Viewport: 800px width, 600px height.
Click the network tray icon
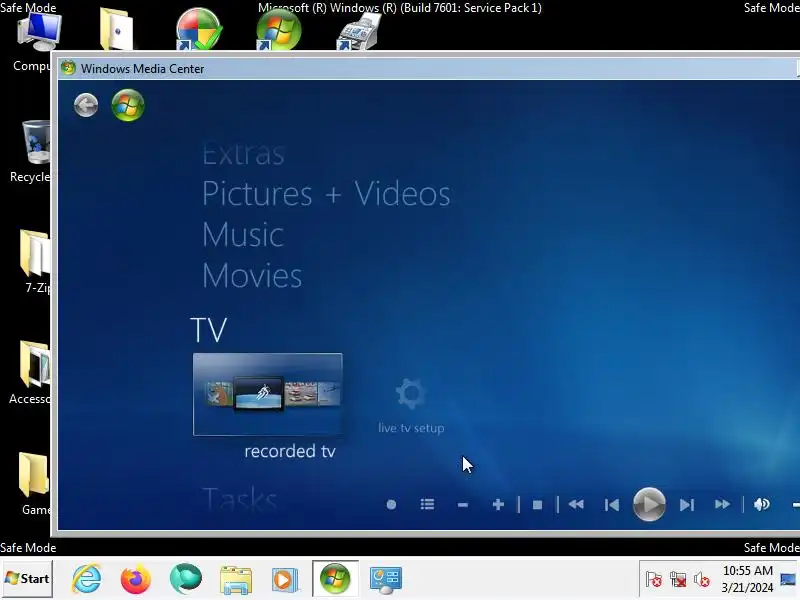(678, 580)
